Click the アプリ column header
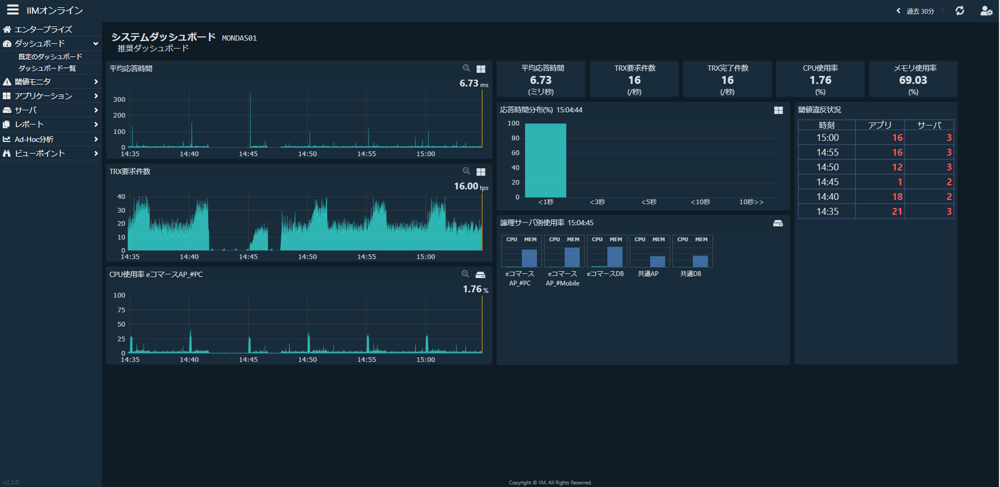This screenshot has height=487, width=1000. pyautogui.click(x=880, y=125)
